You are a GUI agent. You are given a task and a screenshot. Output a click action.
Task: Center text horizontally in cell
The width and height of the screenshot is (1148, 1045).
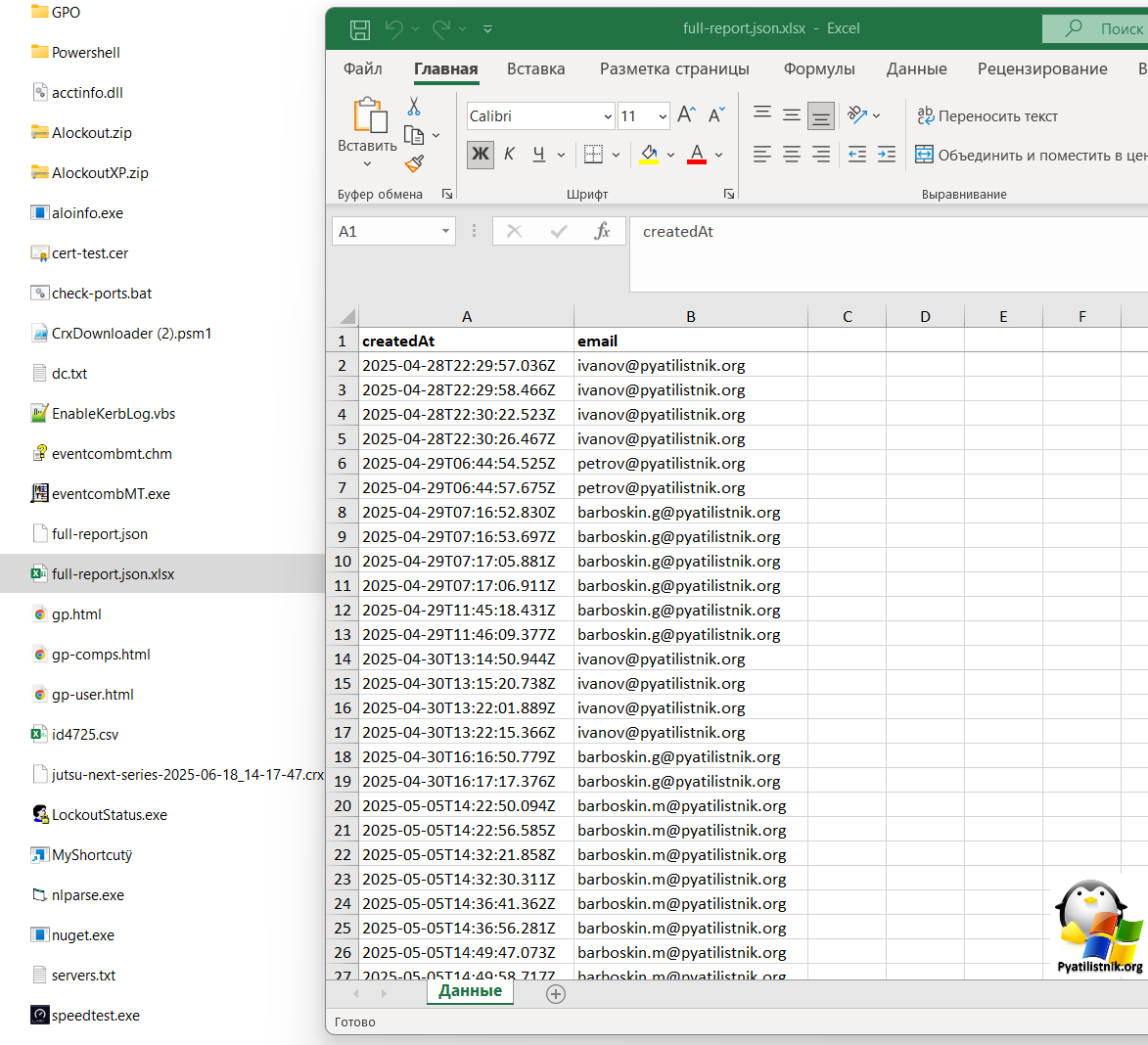(792, 154)
